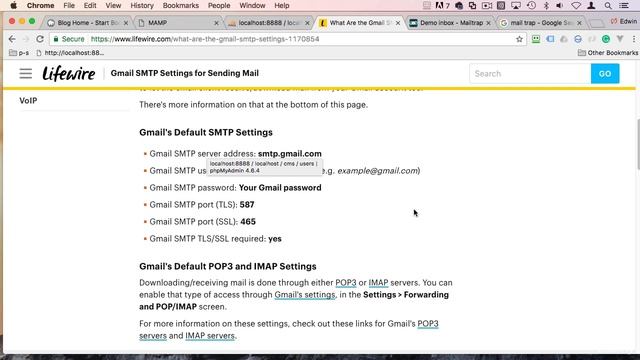
Task: Click the Gmail SMTP TLS/SSL required line
Action: (215, 239)
